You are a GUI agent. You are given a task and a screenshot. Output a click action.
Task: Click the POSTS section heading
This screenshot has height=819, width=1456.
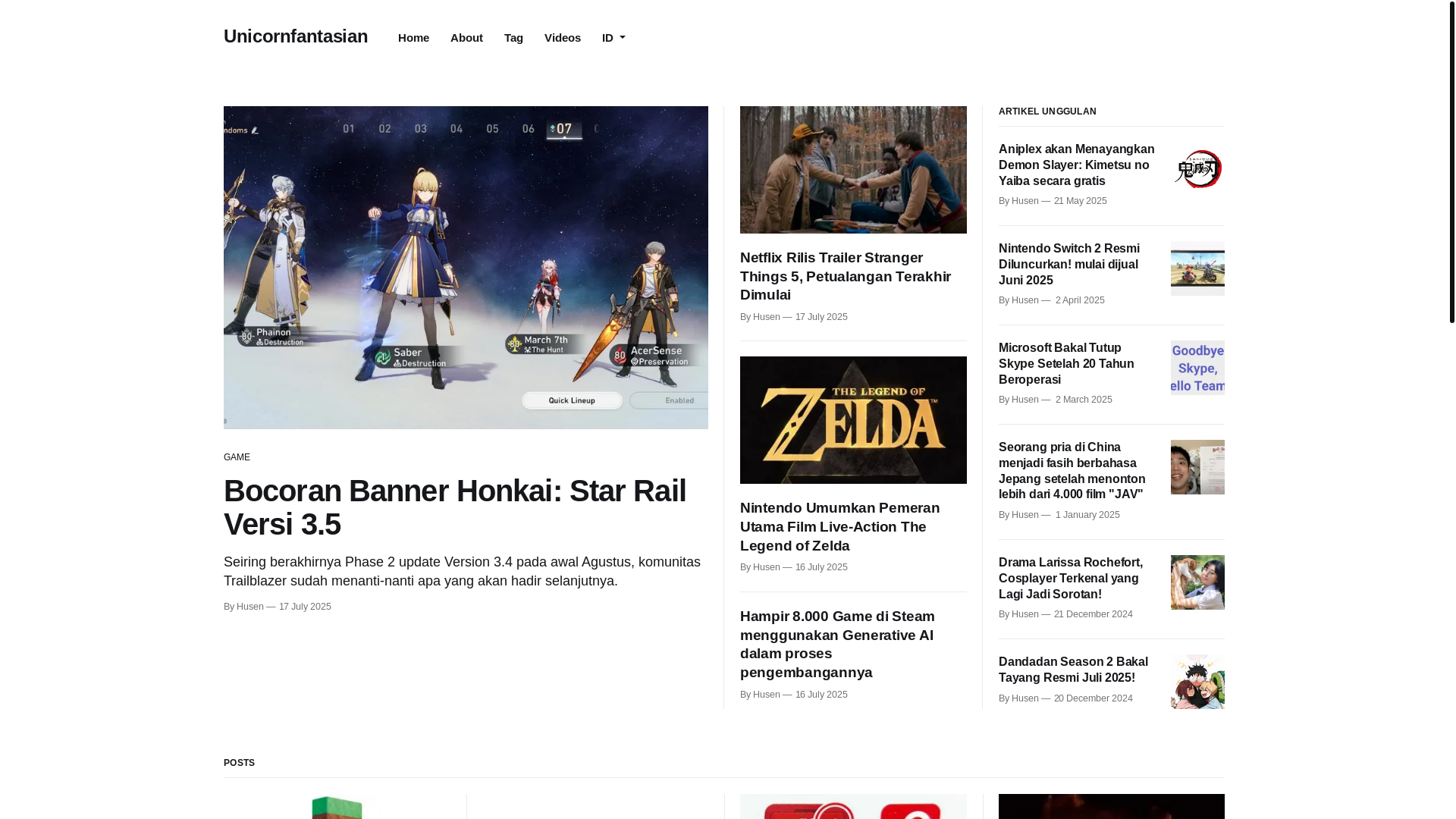pos(239,763)
